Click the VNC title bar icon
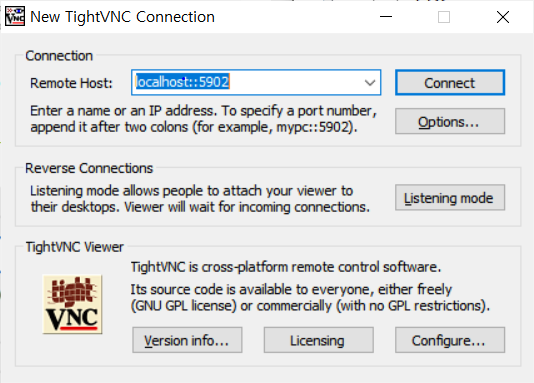534x383 pixels. [x=15, y=16]
